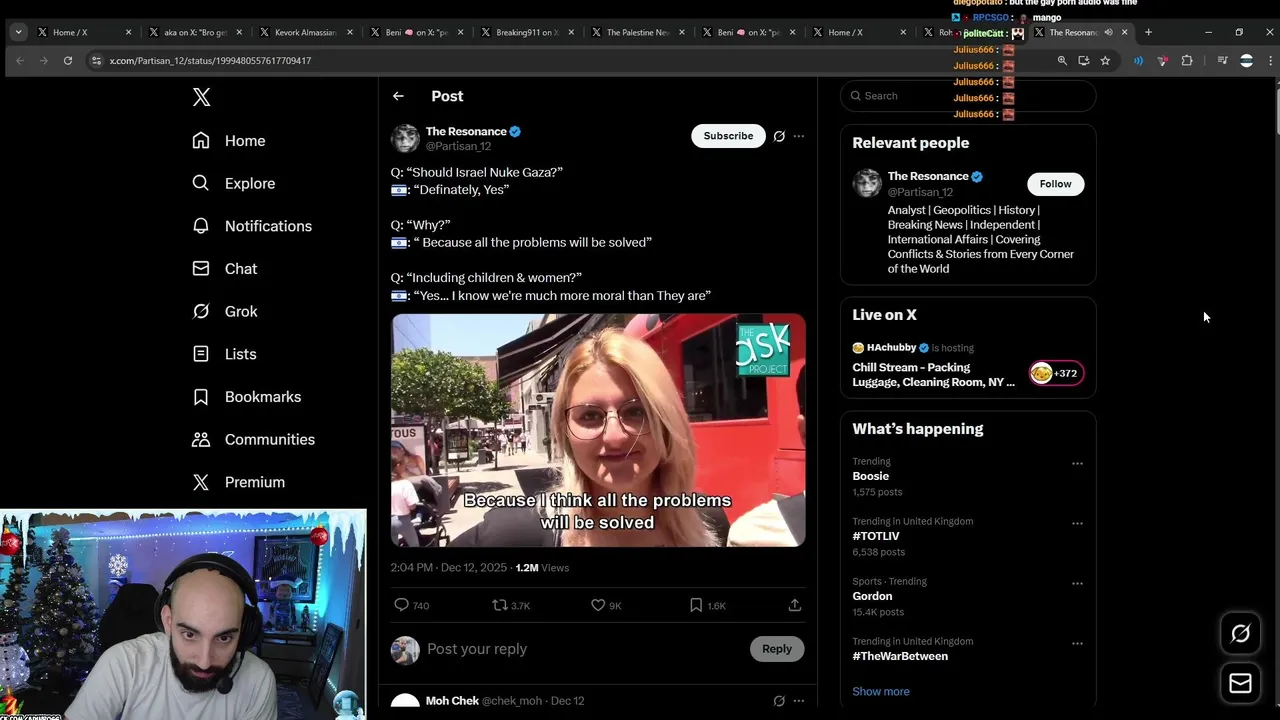This screenshot has height=720, width=1280.
Task: Click the Communities people icon
Action: (x=201, y=439)
